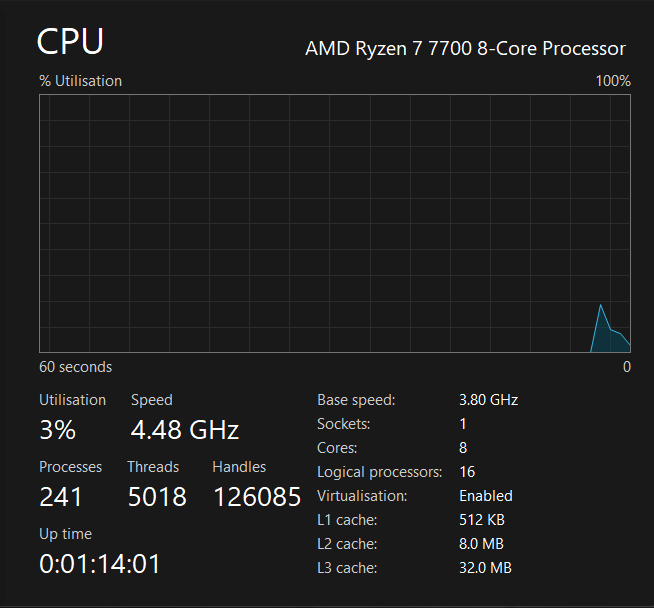The width and height of the screenshot is (654, 608).
Task: Click the 3% utilisation value
Action: [x=58, y=430]
